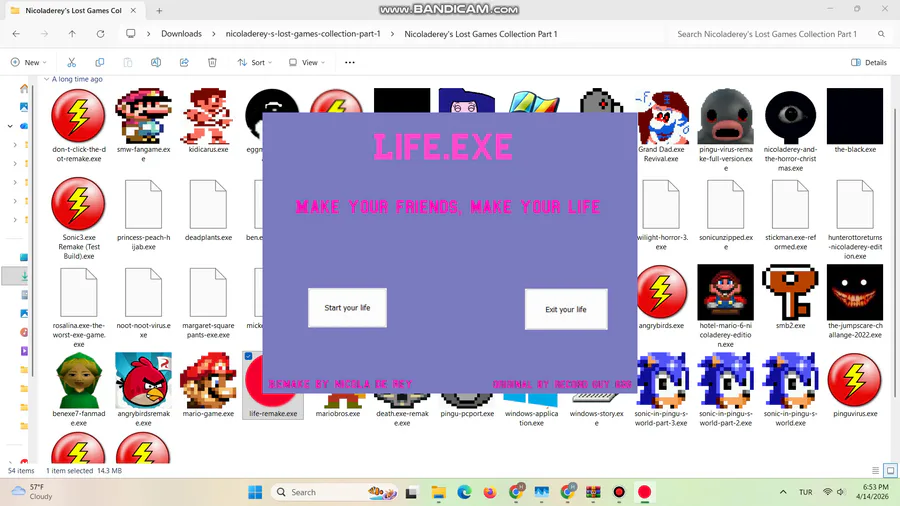Open the See more ellipsis menu
Image resolution: width=900 pixels, height=506 pixels.
click(350, 62)
